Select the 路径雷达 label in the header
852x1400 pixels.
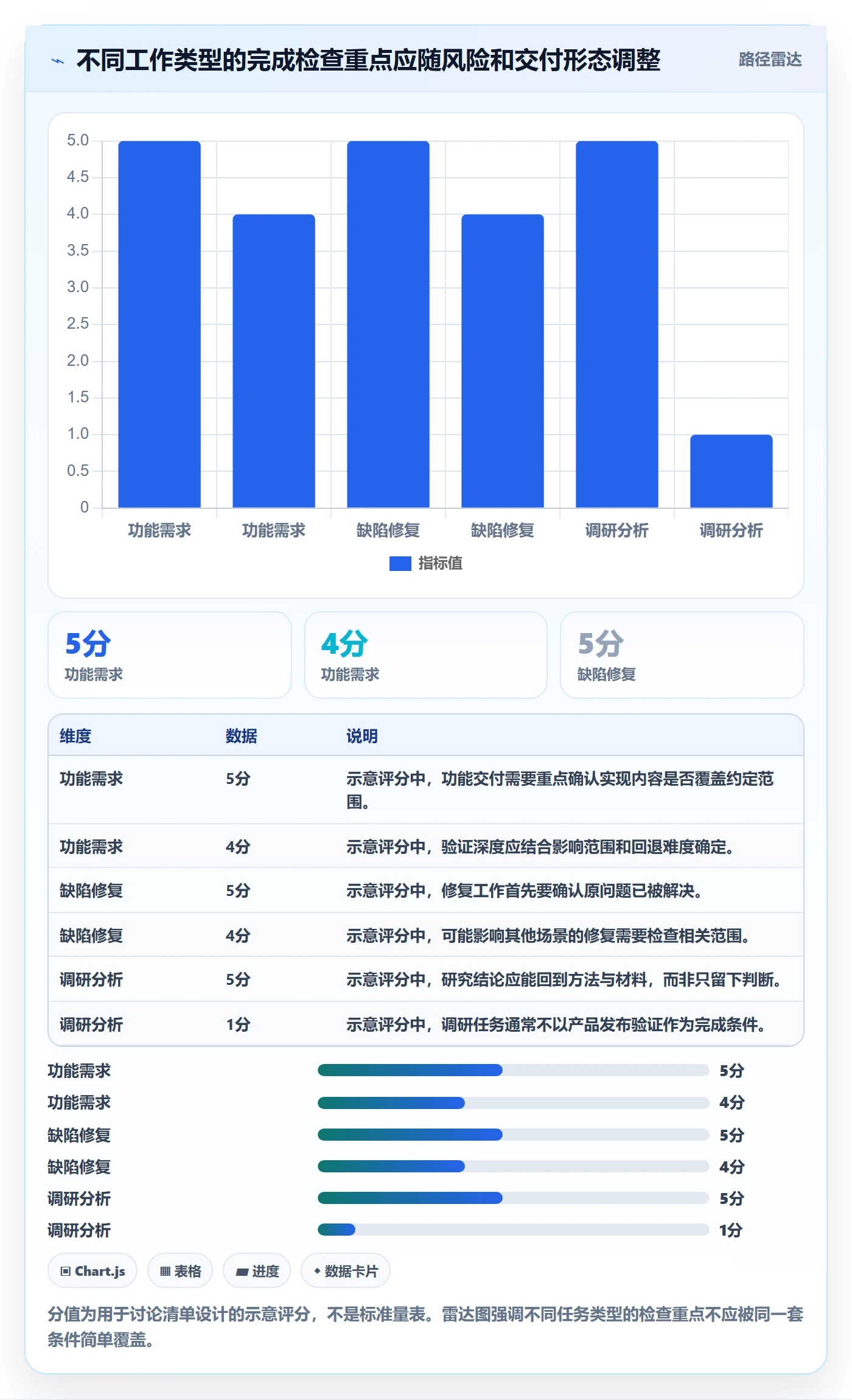pyautogui.click(x=770, y=60)
